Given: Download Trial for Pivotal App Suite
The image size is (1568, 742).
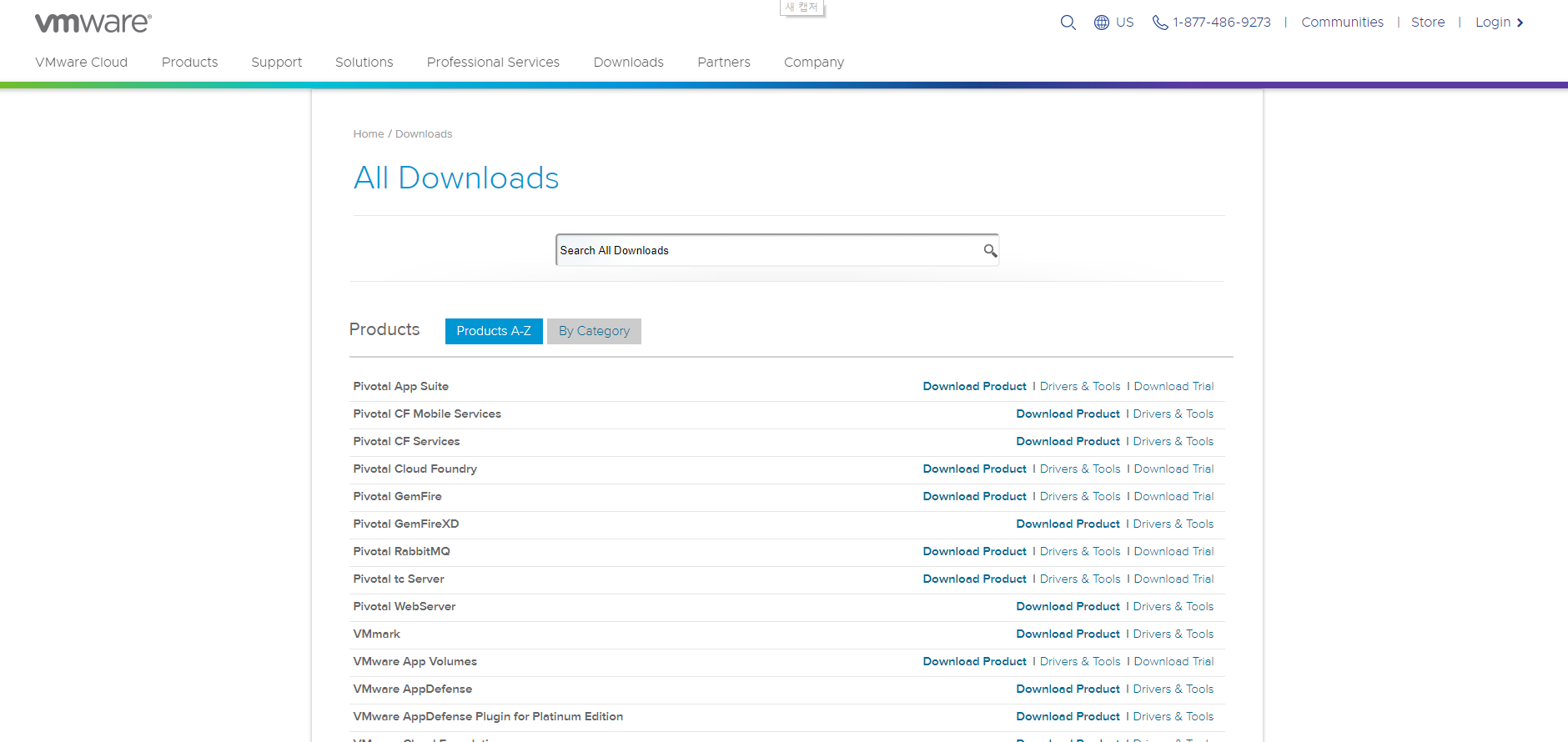Looking at the screenshot, I should point(1173,386).
